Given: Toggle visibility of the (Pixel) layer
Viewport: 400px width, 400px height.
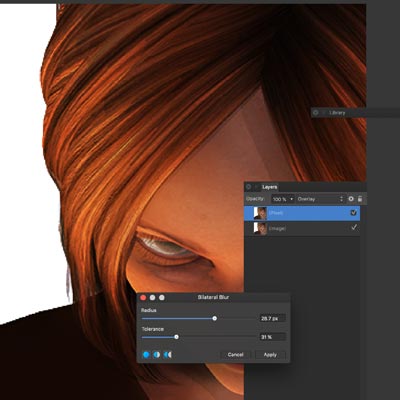Looking at the screenshot, I should click(x=354, y=213).
